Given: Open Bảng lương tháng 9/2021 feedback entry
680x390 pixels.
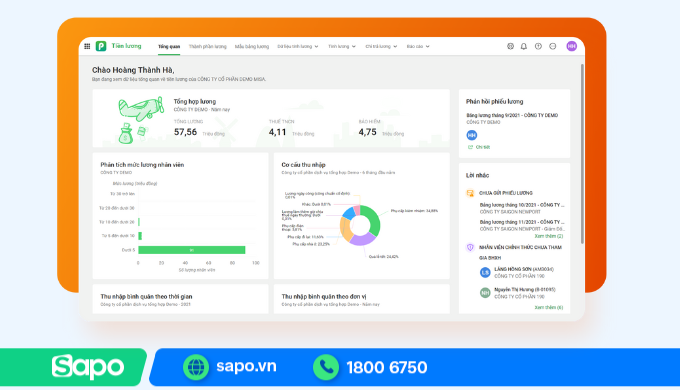Looking at the screenshot, I should (512, 115).
